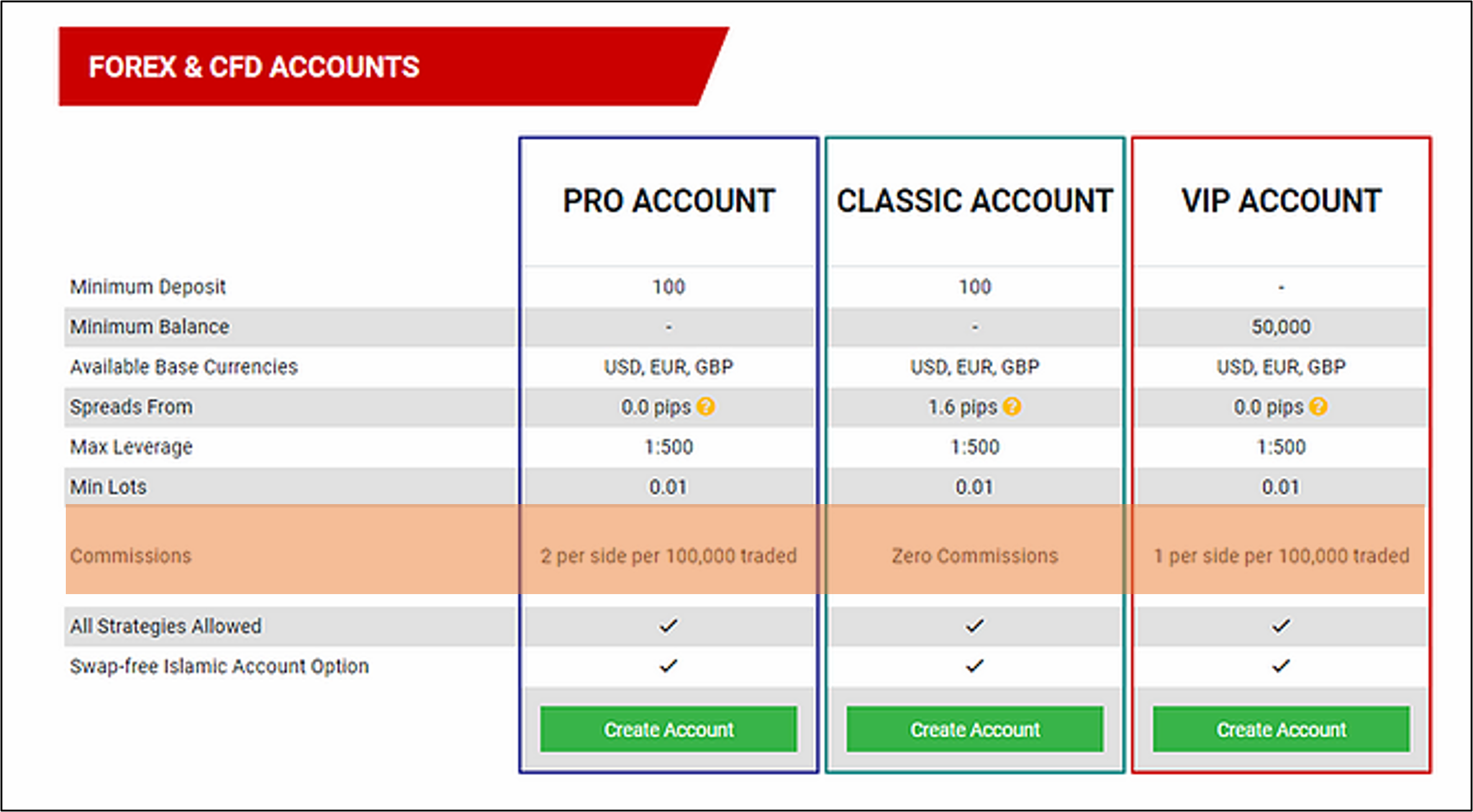Click Classic Account USD, EUR, GBP currencies
Viewport: 1473px width, 812px height.
click(x=975, y=367)
